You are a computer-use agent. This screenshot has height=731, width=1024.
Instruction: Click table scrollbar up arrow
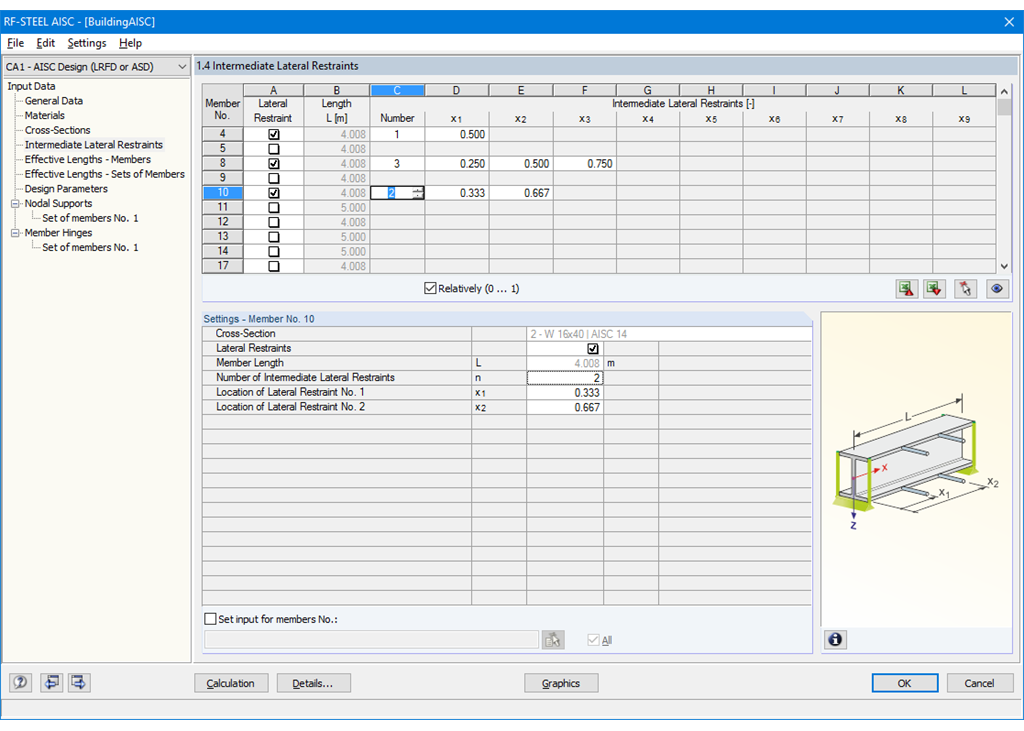[1004, 91]
